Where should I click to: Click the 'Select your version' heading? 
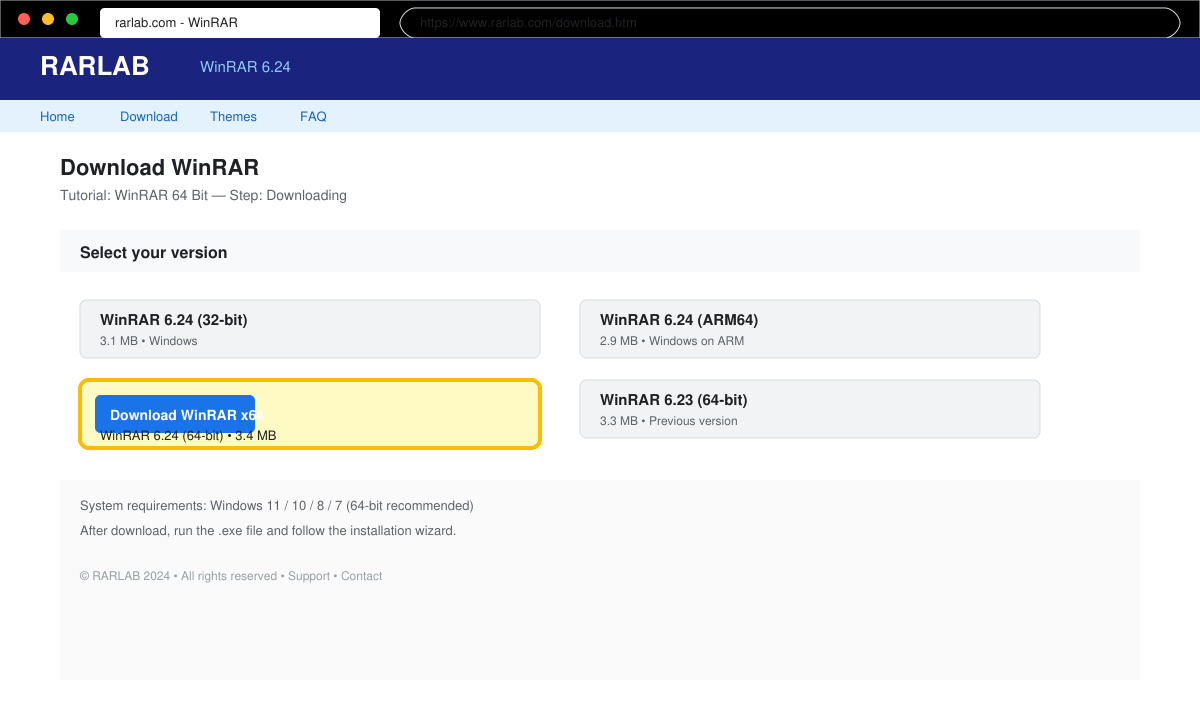(153, 252)
